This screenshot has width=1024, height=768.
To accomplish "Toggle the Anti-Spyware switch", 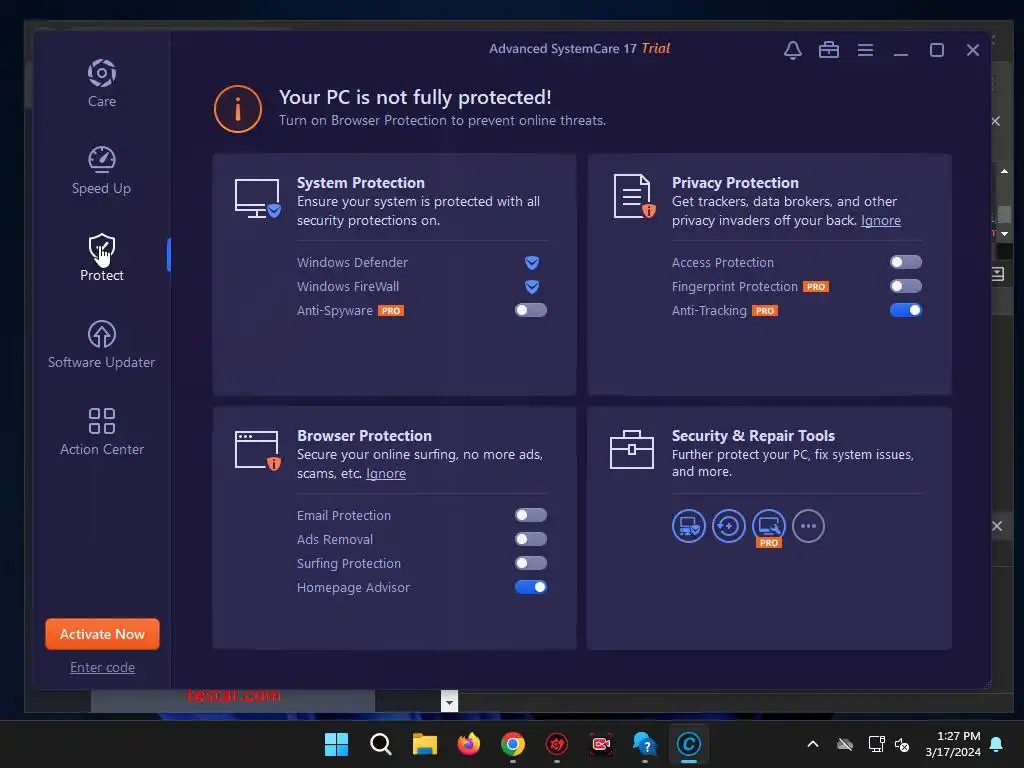I will click(x=531, y=310).
